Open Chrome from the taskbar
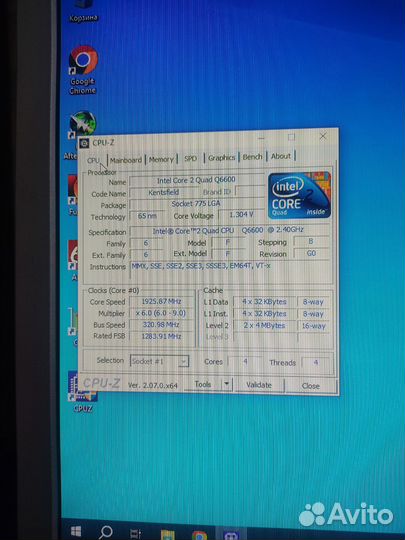This screenshot has width=405, height=540. [x=199, y=535]
